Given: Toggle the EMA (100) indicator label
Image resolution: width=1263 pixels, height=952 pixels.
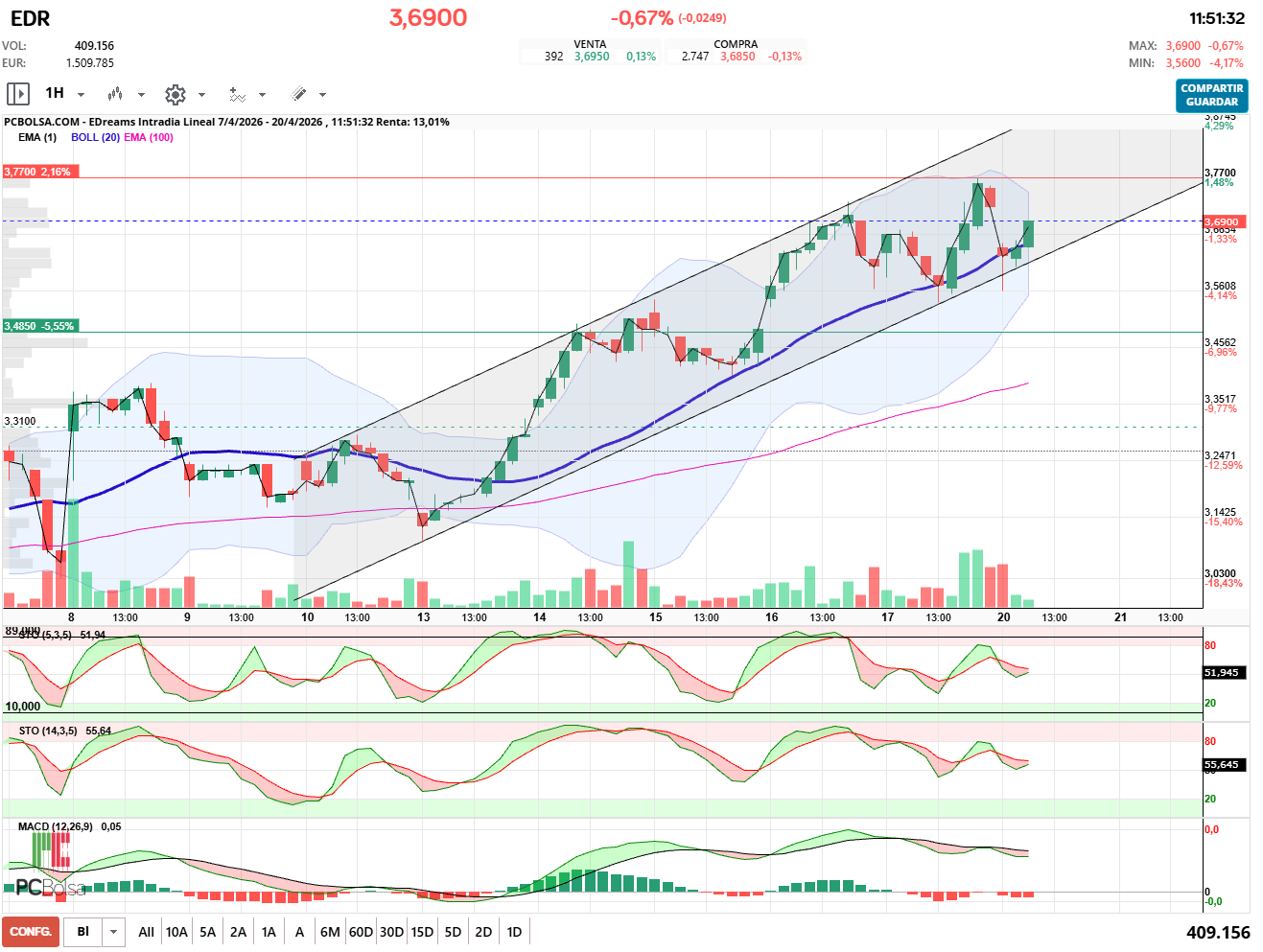Looking at the screenshot, I should click(149, 137).
